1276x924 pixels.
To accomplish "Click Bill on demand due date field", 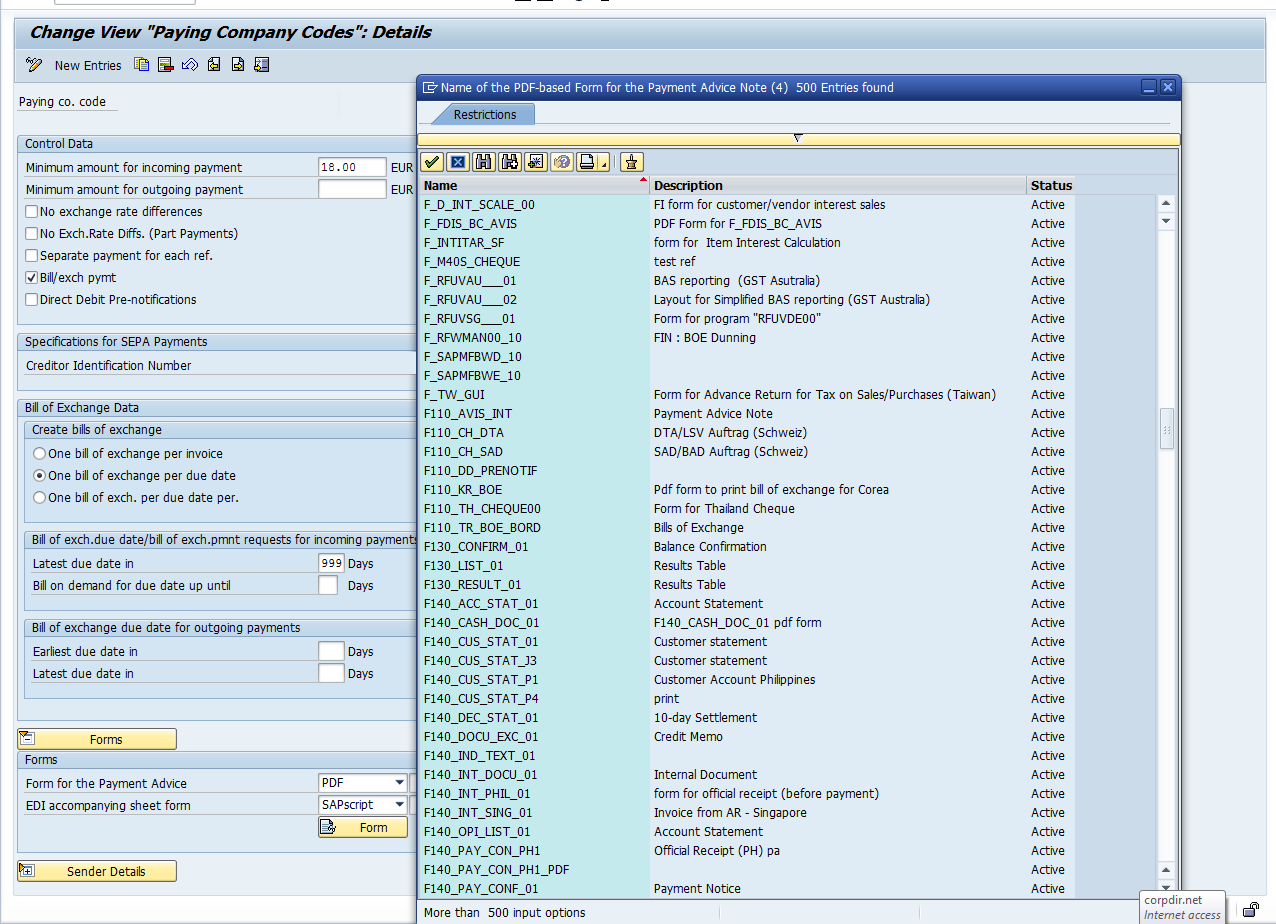I will pyautogui.click(x=328, y=586).
